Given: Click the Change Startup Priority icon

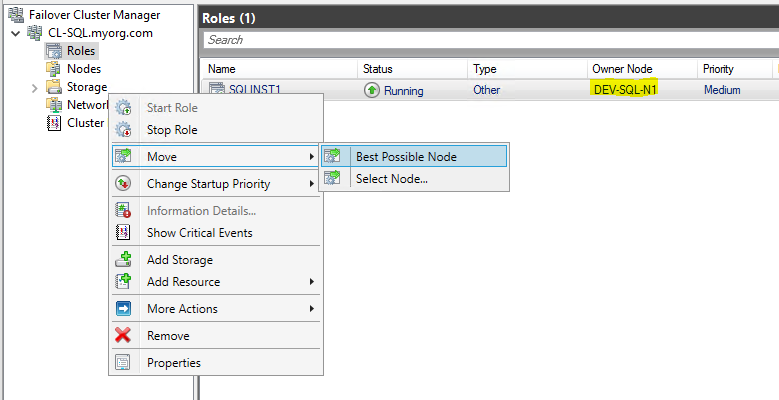Looking at the screenshot, I should [123, 184].
